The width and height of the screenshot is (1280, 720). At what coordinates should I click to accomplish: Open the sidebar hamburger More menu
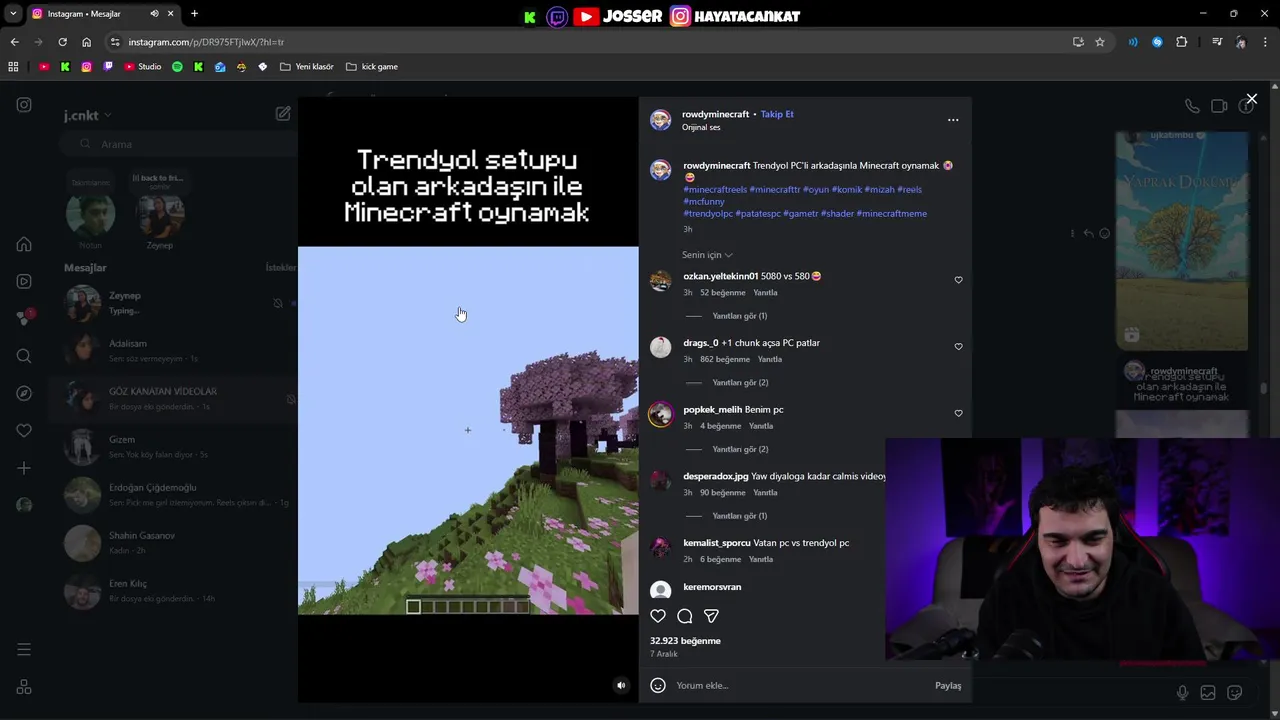tap(24, 650)
